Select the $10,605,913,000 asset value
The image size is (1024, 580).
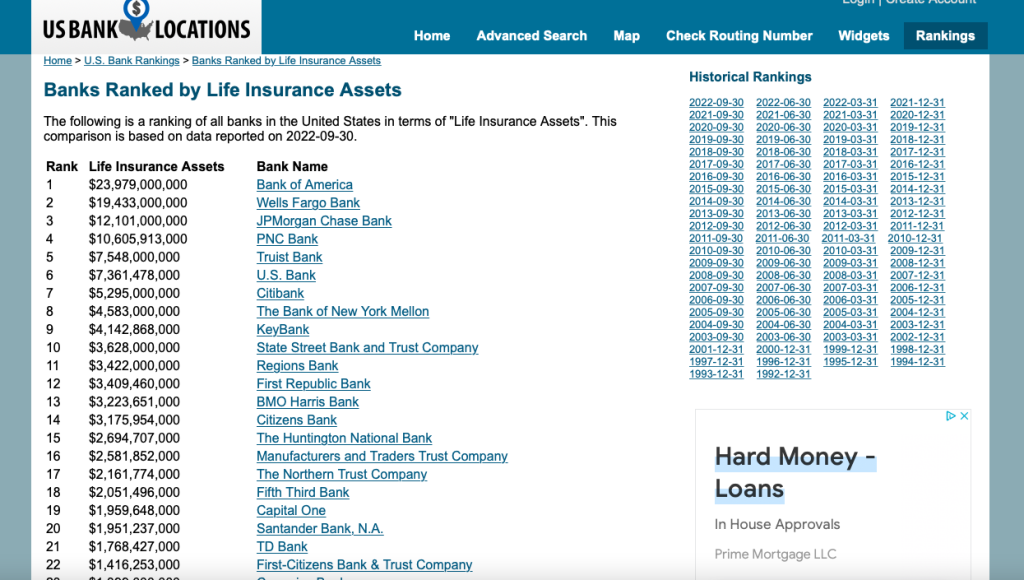pyautogui.click(x=138, y=239)
